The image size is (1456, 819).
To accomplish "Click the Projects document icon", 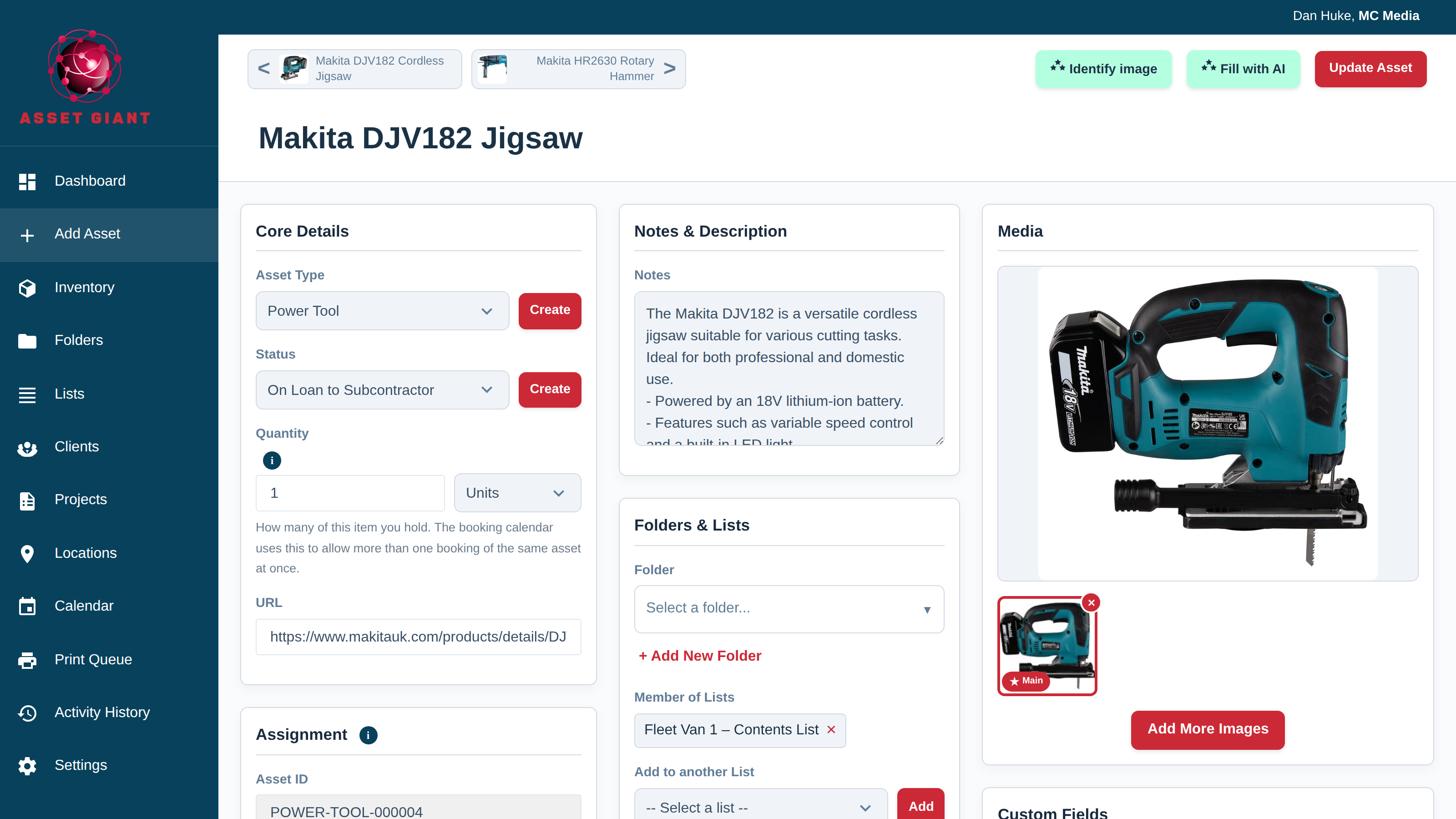I will (x=27, y=501).
